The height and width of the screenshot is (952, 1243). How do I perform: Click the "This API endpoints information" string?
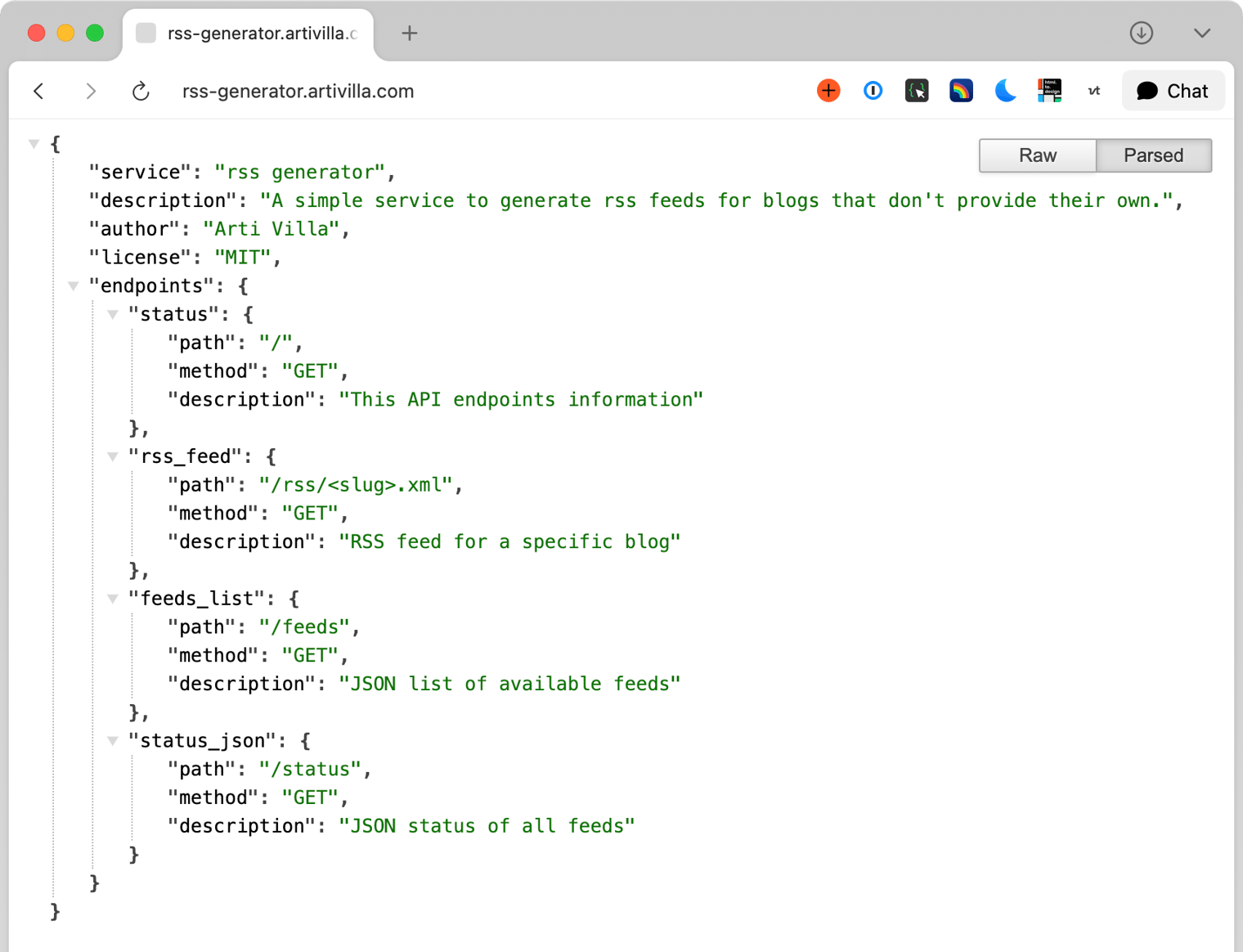tap(522, 400)
